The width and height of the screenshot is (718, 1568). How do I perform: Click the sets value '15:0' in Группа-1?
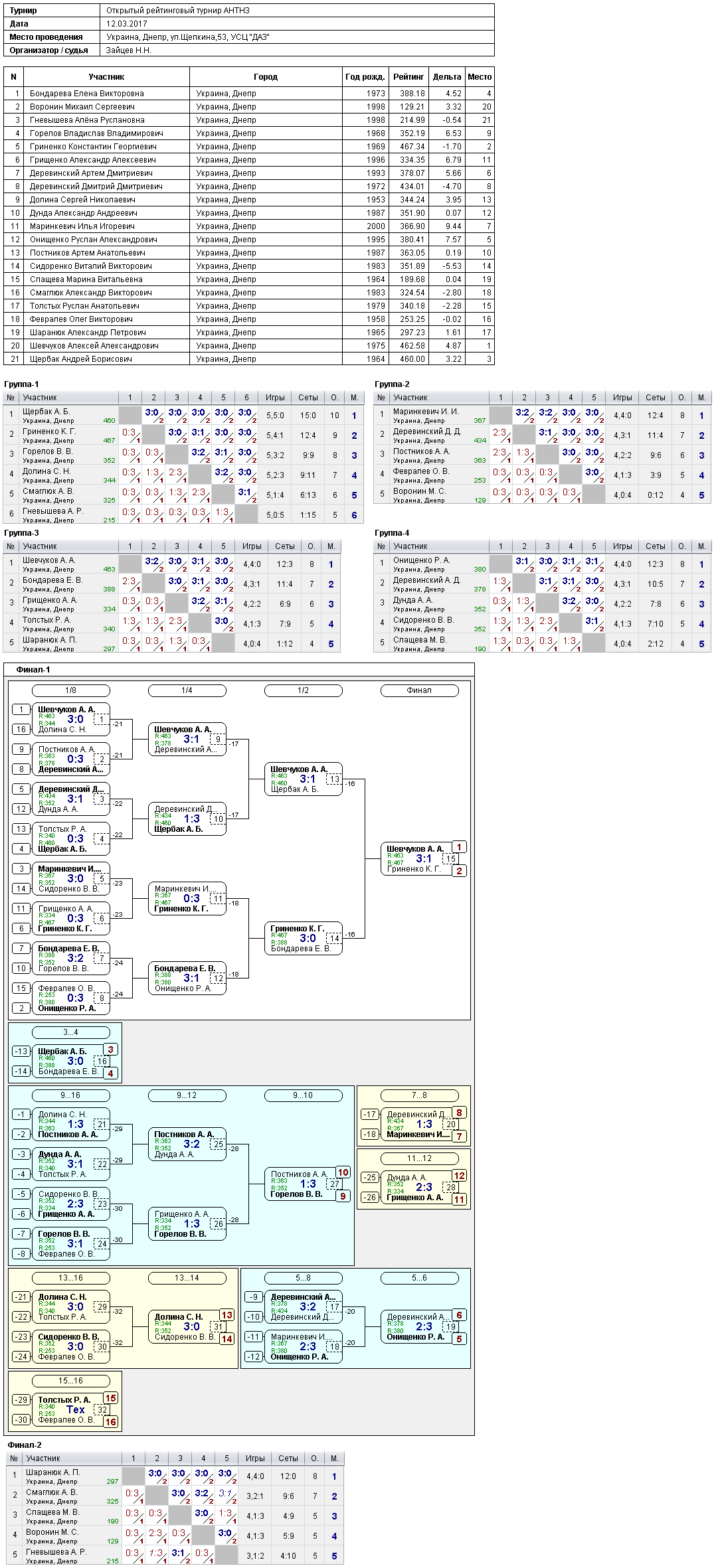[x=308, y=416]
